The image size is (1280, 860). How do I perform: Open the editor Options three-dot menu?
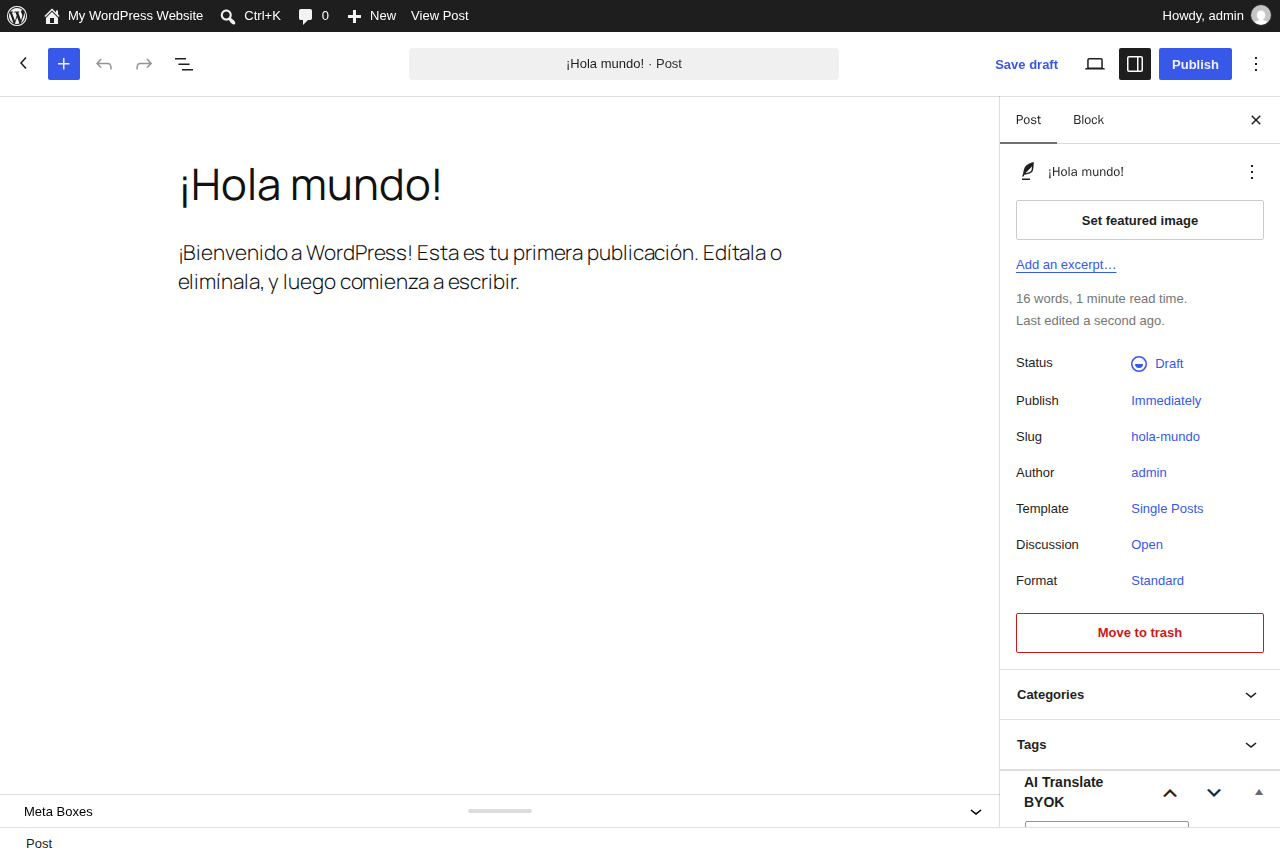1256,64
